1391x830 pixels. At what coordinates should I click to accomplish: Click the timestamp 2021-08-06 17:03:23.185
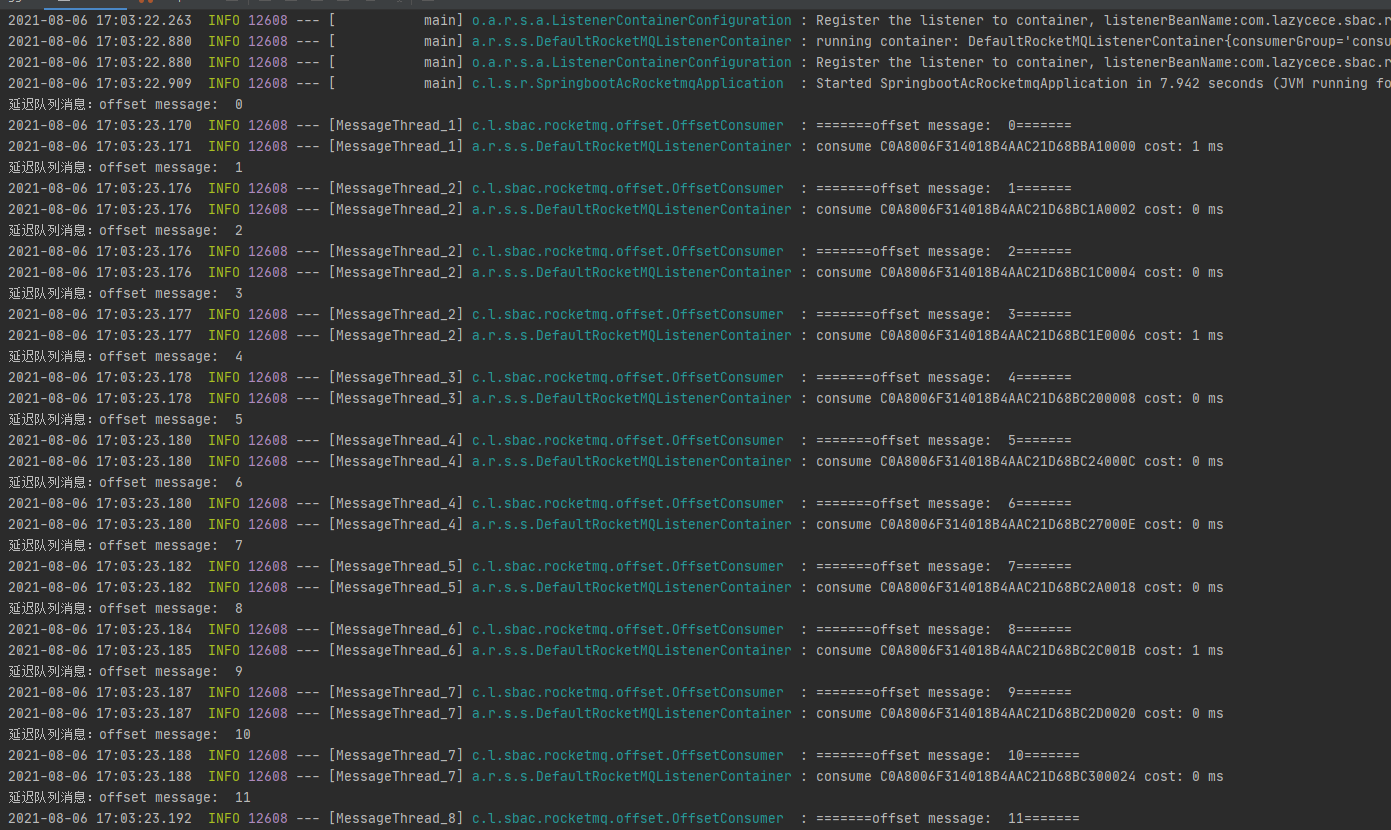(x=100, y=650)
